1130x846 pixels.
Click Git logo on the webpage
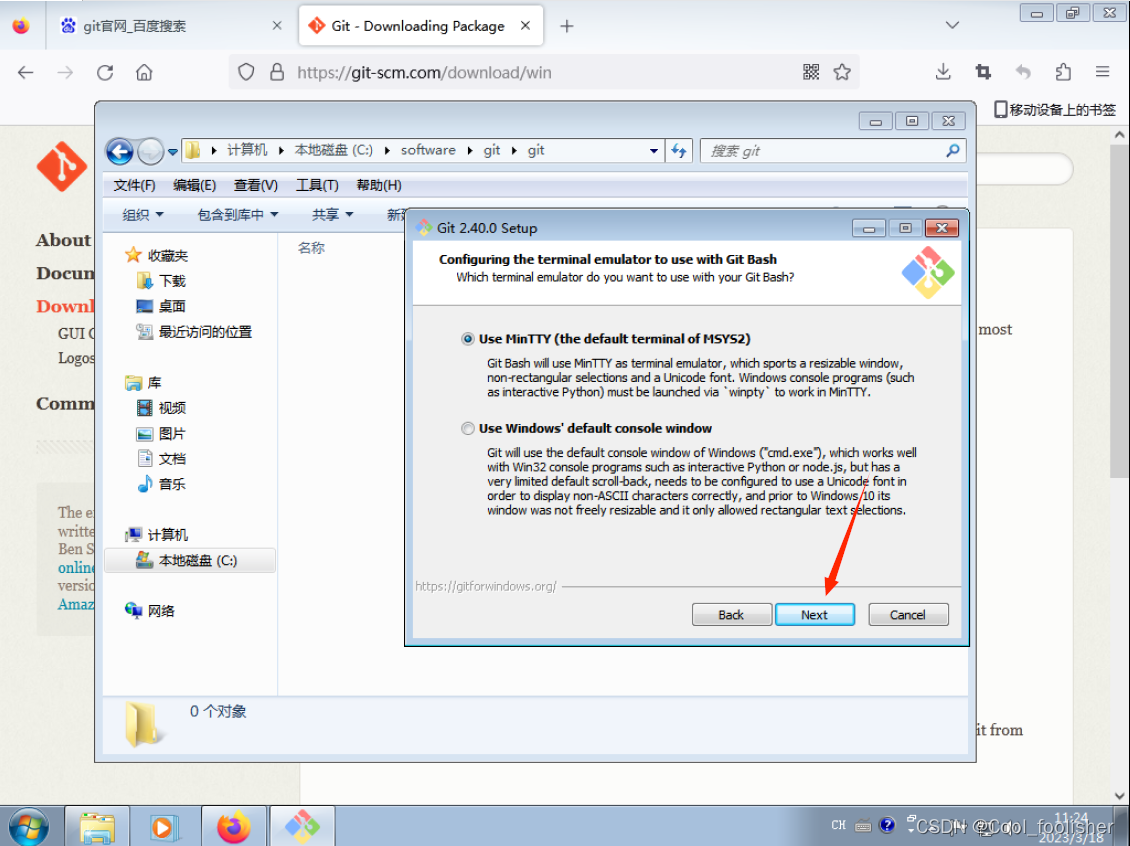[x=62, y=166]
